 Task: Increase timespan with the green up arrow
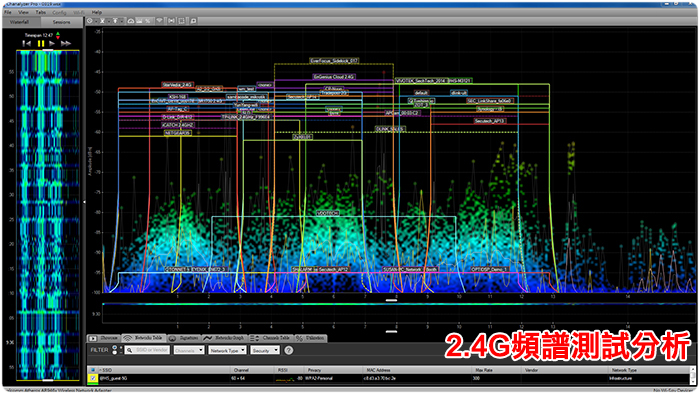point(58,33)
